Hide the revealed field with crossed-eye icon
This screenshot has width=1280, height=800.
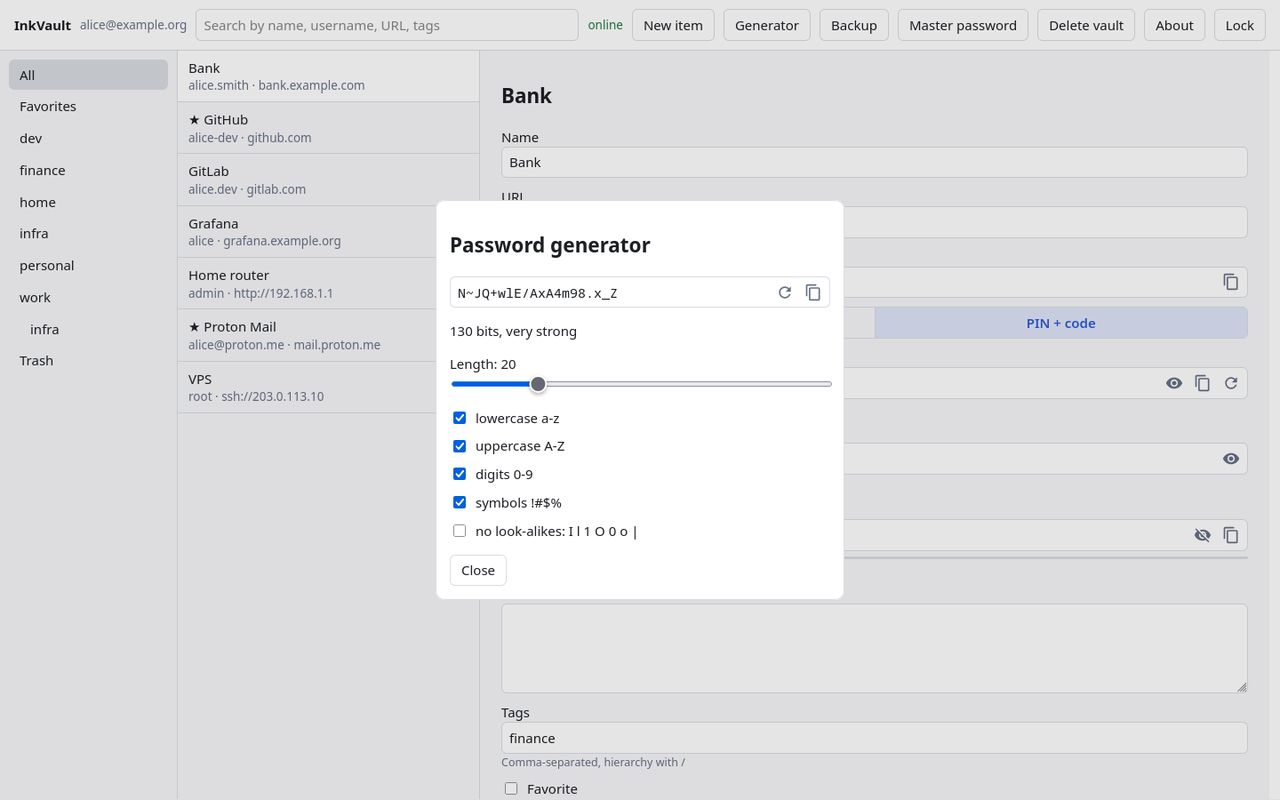click(1203, 535)
